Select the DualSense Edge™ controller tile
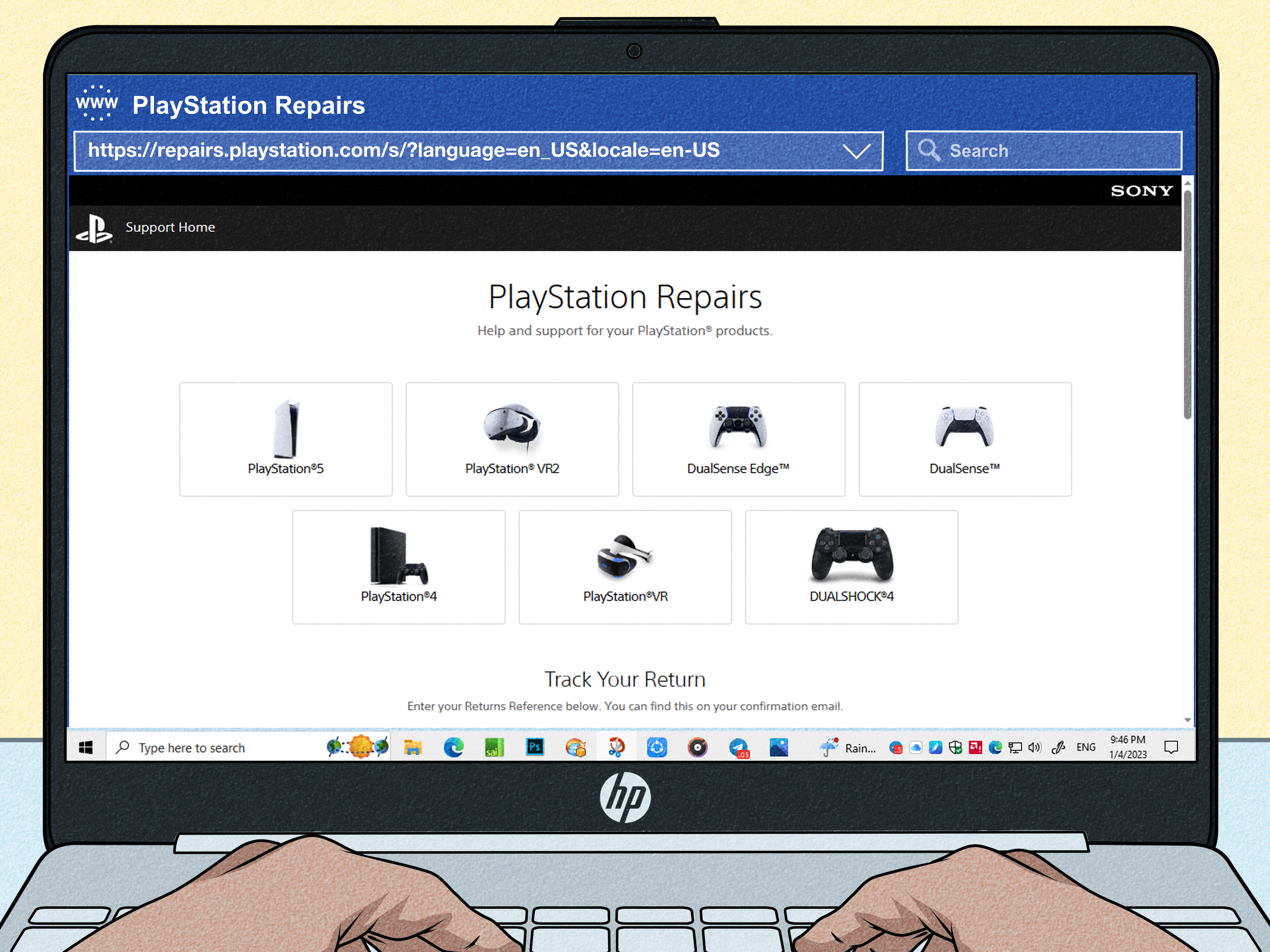This screenshot has height=952, width=1270. 738,439
